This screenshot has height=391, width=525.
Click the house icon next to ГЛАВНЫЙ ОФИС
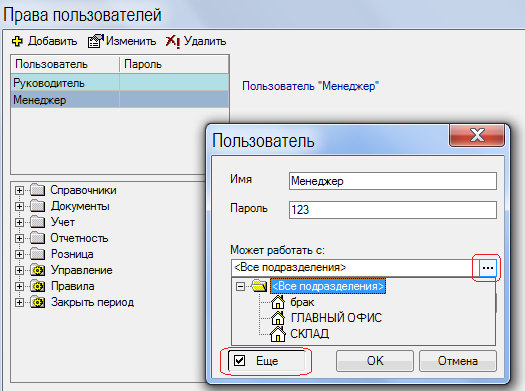click(278, 318)
